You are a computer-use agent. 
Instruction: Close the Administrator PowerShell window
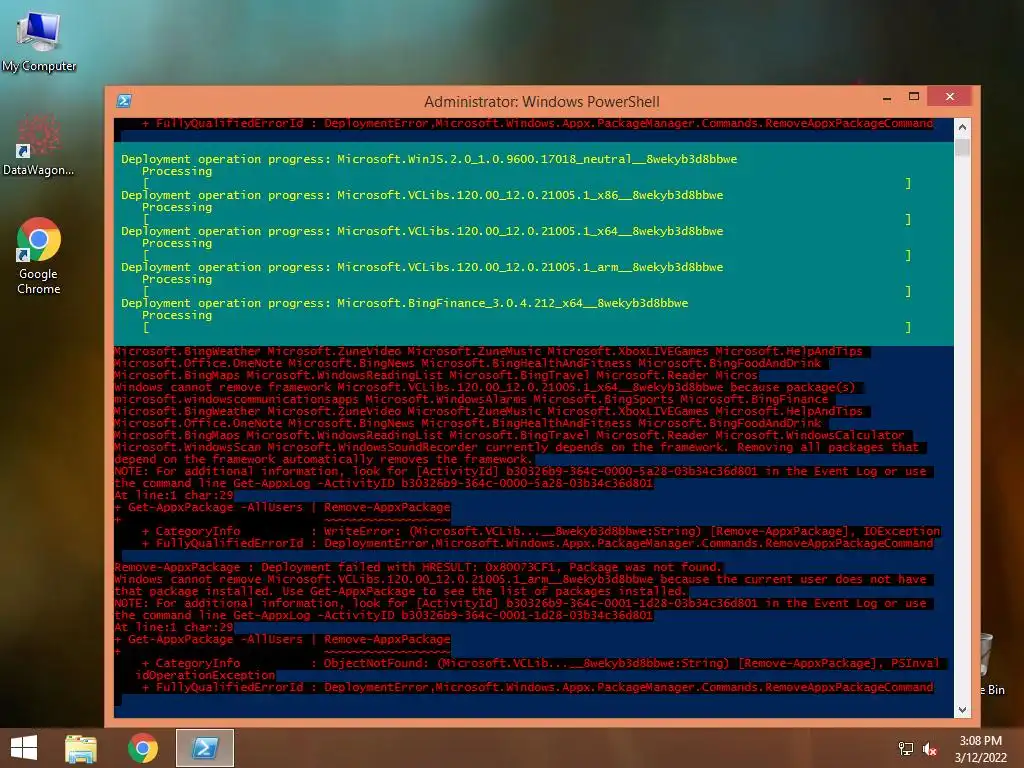(x=950, y=97)
